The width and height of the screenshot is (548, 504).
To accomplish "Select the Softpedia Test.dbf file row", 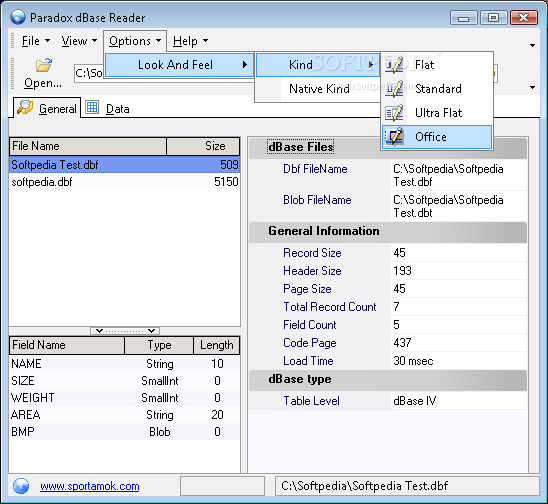I will (x=125, y=165).
